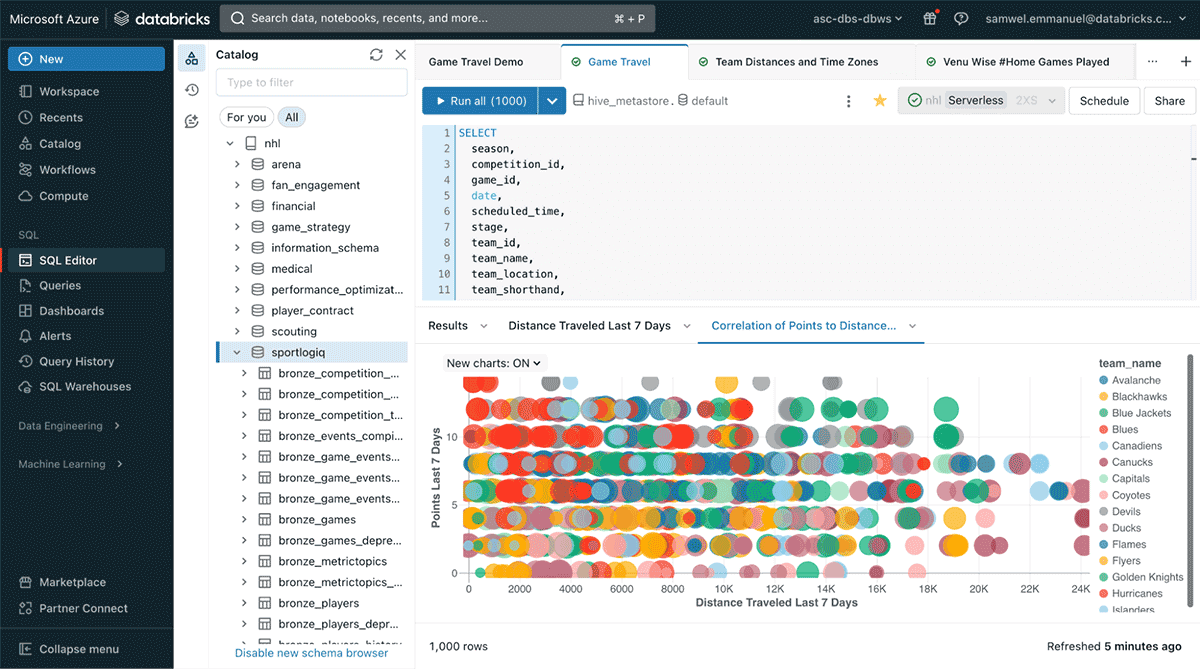1200x669 pixels.
Task: Open the Databricks assistant icon in side rail
Action: tap(191, 121)
